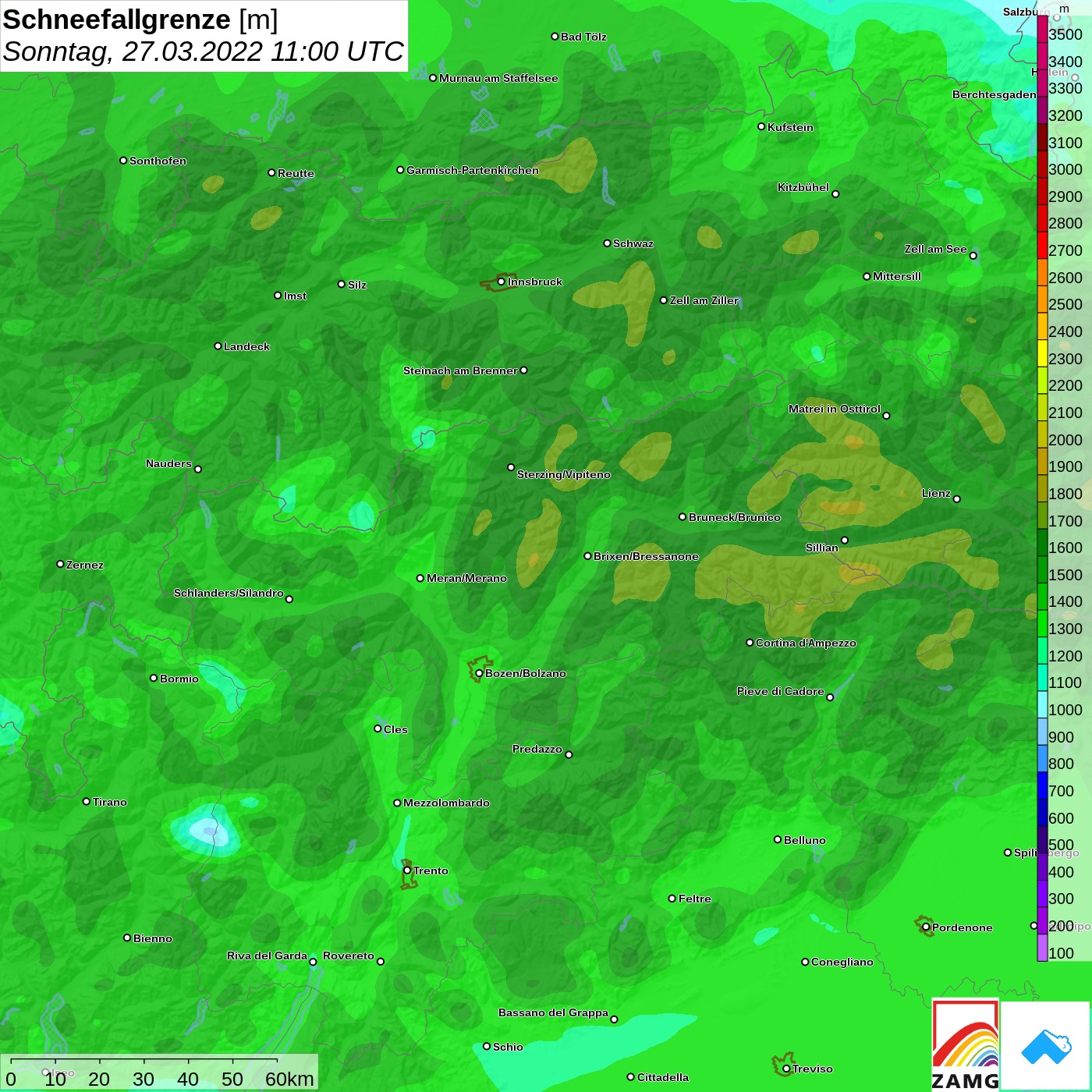The height and width of the screenshot is (1092, 1092).
Task: Click the Landeck city marker dot
Action: point(218,346)
